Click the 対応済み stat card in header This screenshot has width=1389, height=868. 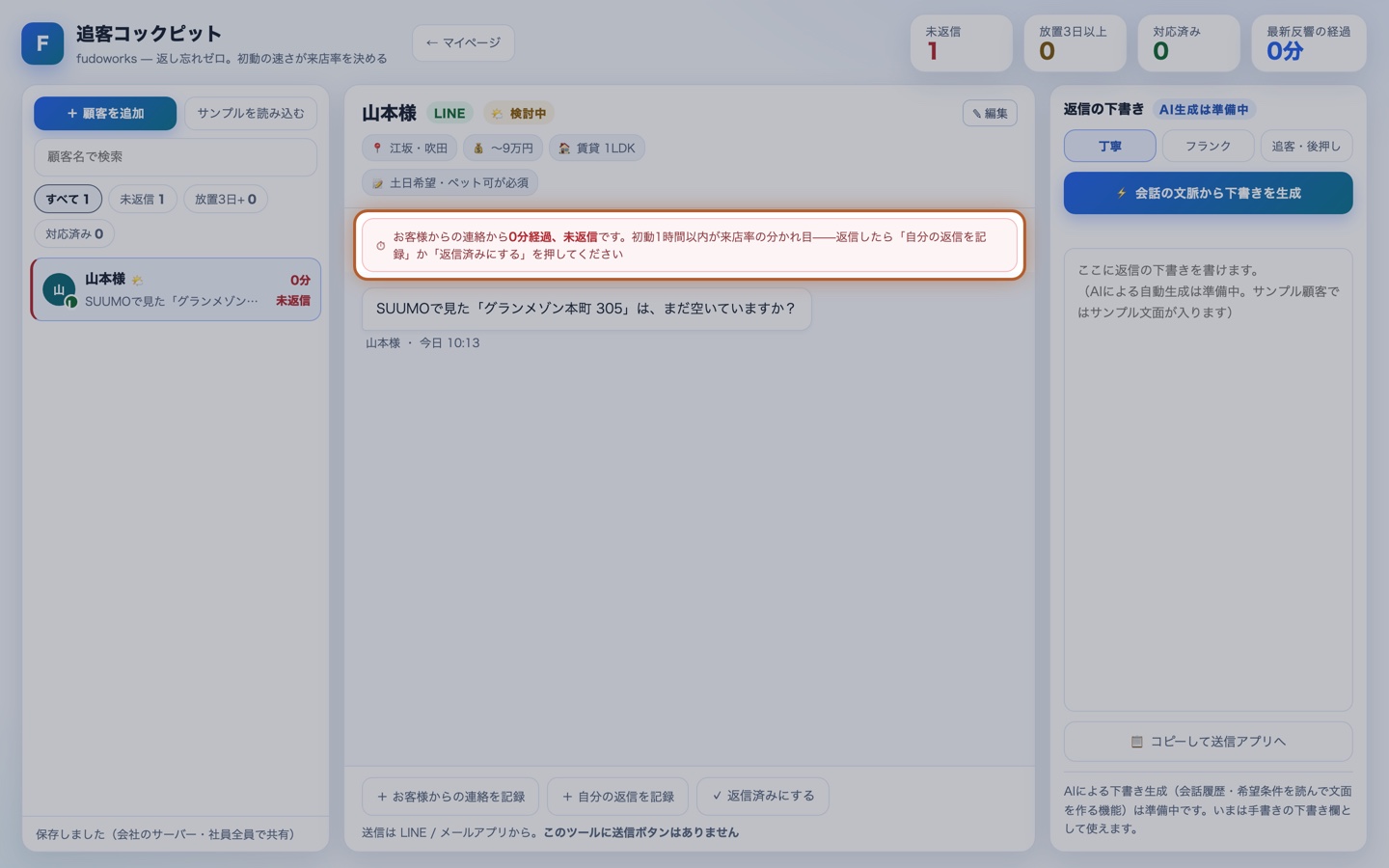tap(1188, 43)
